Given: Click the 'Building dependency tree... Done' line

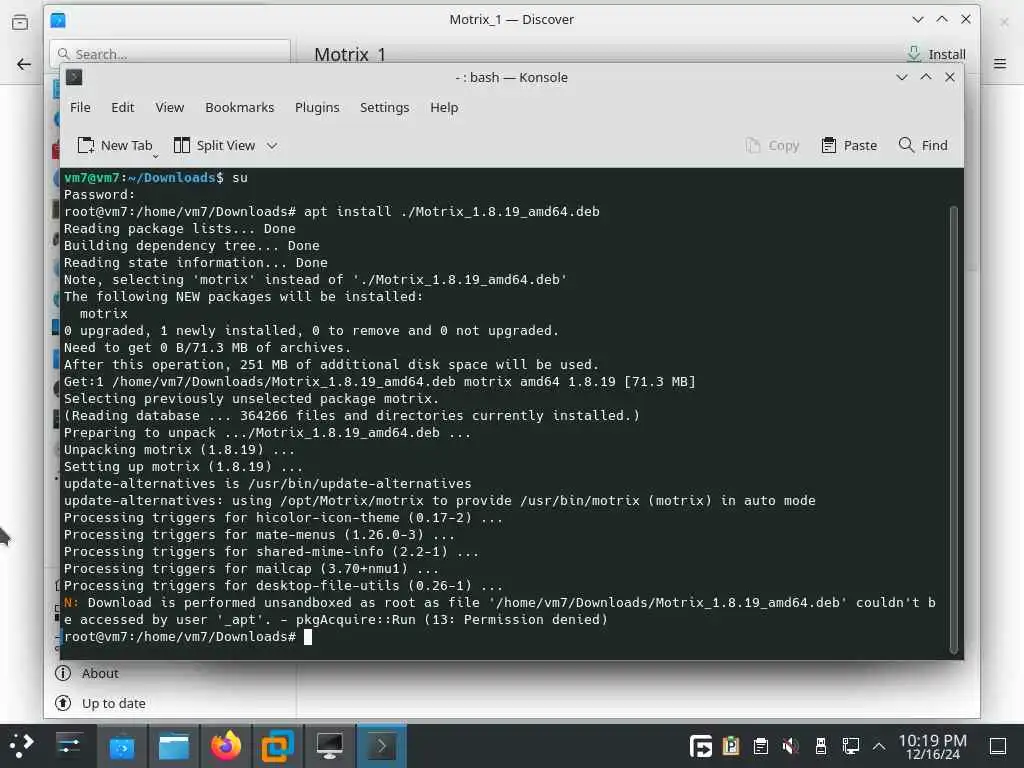Looking at the screenshot, I should pyautogui.click(x=191, y=246).
